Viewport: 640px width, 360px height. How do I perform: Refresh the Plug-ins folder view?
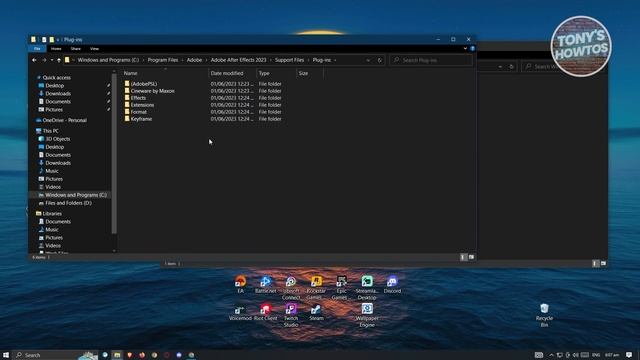coord(380,60)
